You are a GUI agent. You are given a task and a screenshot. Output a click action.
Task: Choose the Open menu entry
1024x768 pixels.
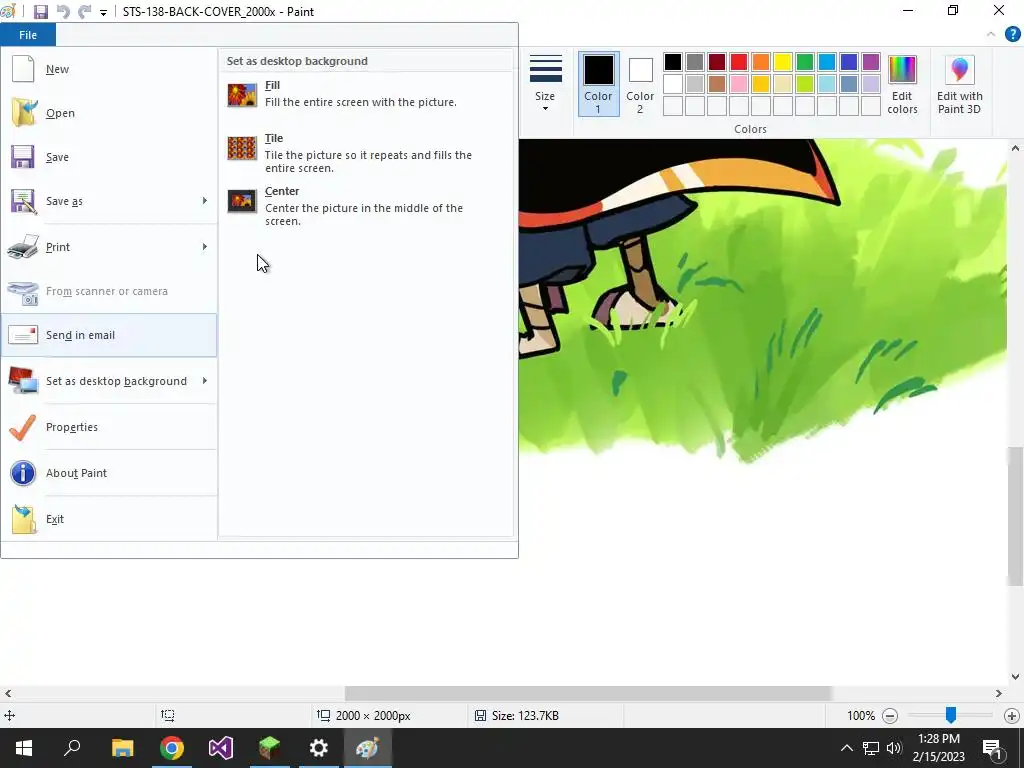[x=109, y=112]
